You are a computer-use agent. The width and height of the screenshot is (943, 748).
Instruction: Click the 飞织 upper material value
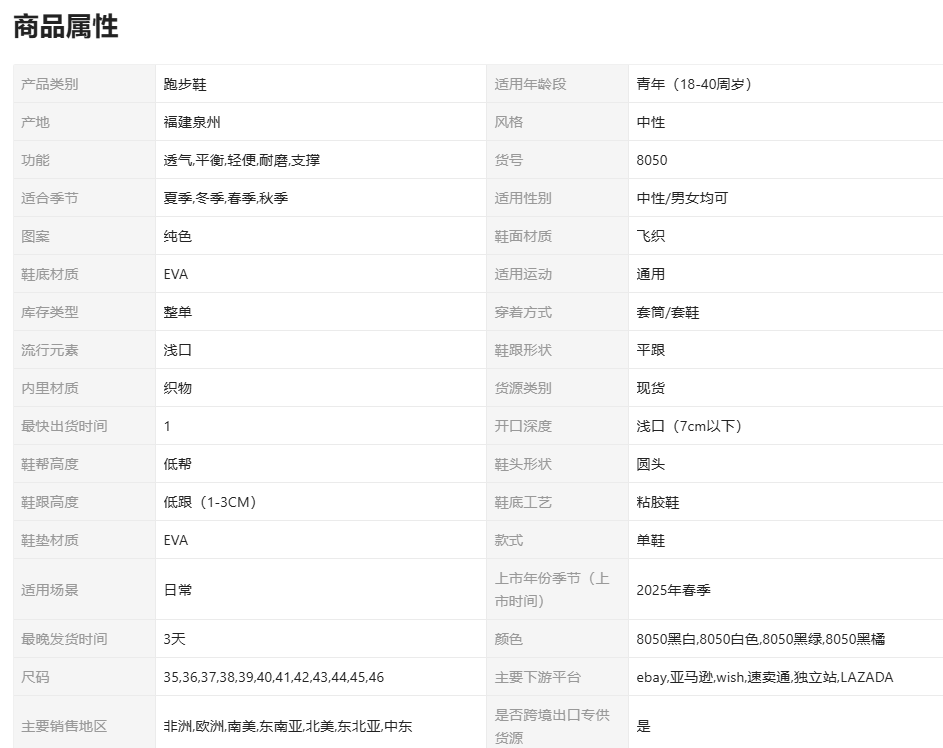coord(651,236)
